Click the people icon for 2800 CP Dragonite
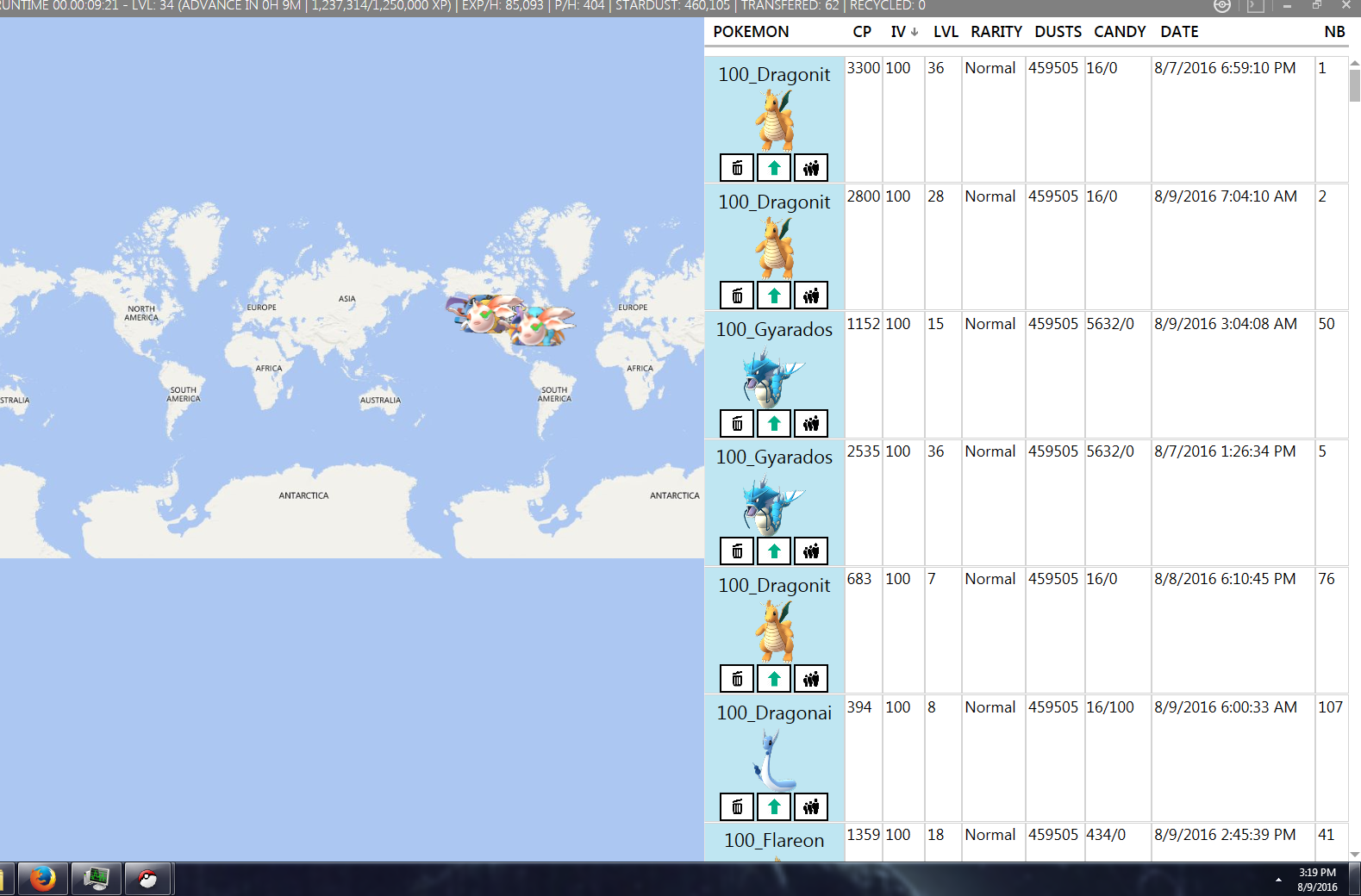The height and width of the screenshot is (896, 1361). pos(811,296)
